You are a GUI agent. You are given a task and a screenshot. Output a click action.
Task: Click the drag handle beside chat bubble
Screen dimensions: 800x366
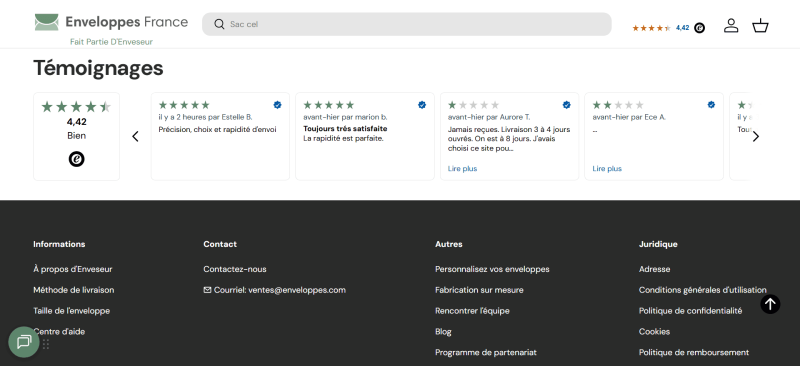(46, 344)
